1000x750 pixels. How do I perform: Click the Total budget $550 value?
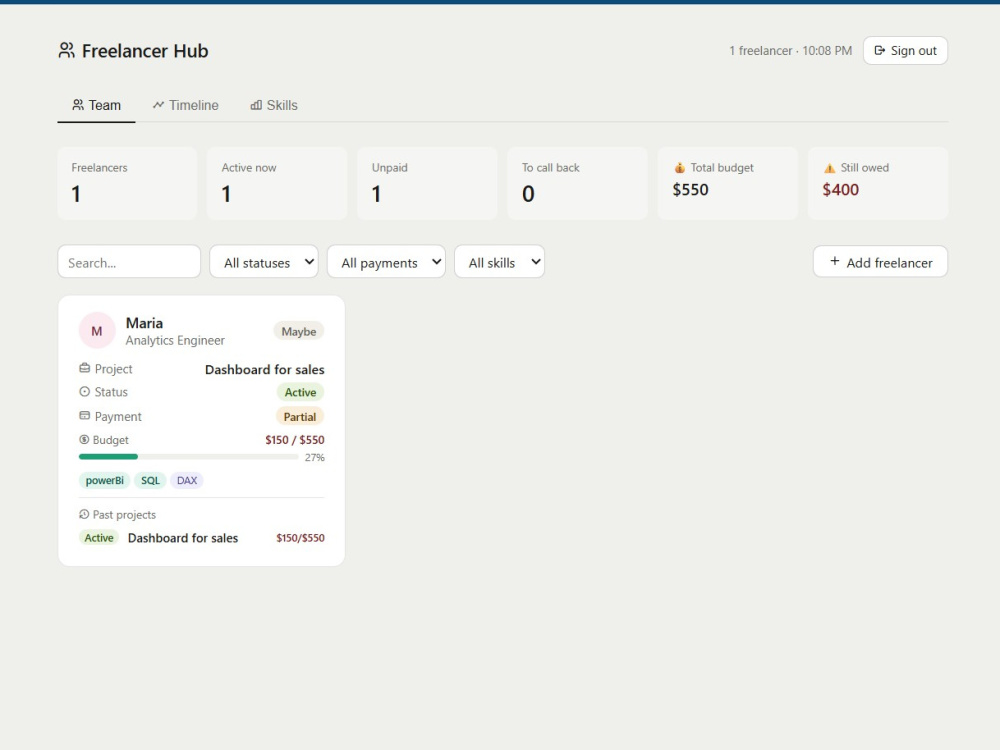[691, 189]
